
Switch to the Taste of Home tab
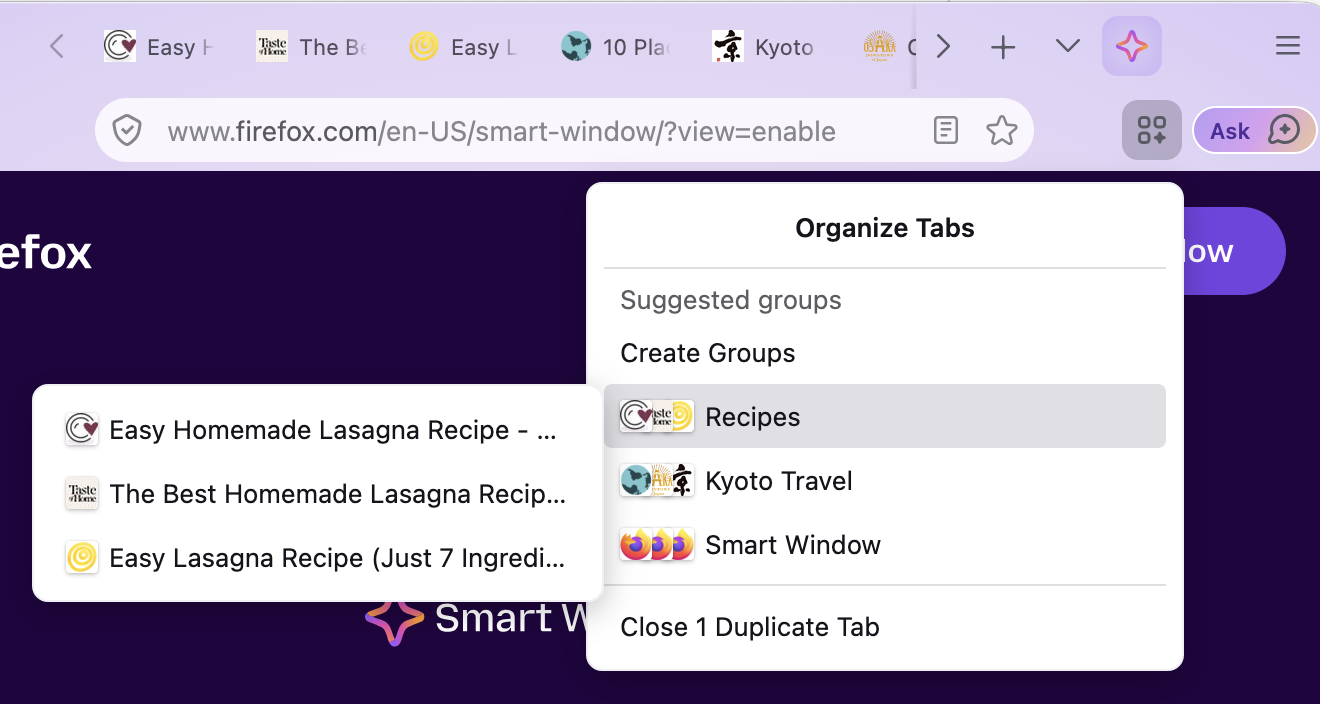coord(312,47)
